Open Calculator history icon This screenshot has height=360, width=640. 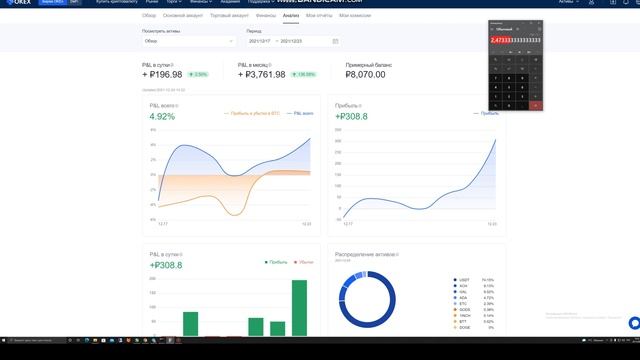click(539, 29)
